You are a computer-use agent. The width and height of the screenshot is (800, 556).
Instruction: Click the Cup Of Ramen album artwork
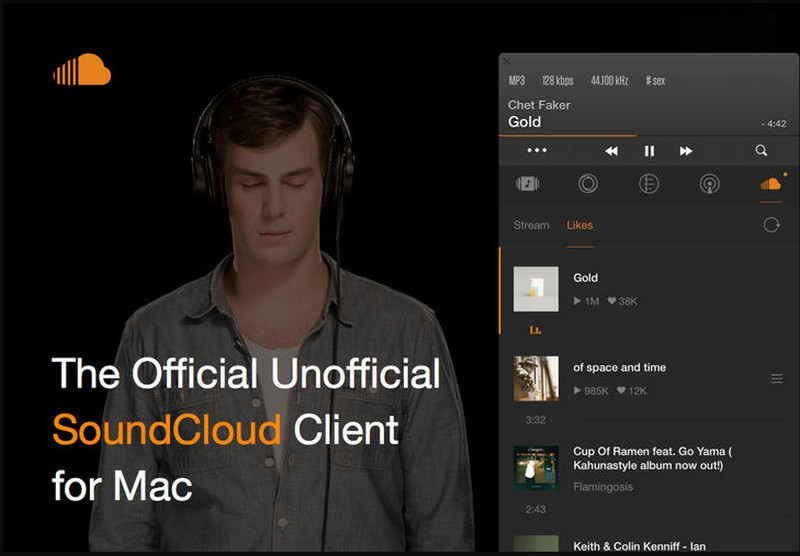tap(536, 469)
